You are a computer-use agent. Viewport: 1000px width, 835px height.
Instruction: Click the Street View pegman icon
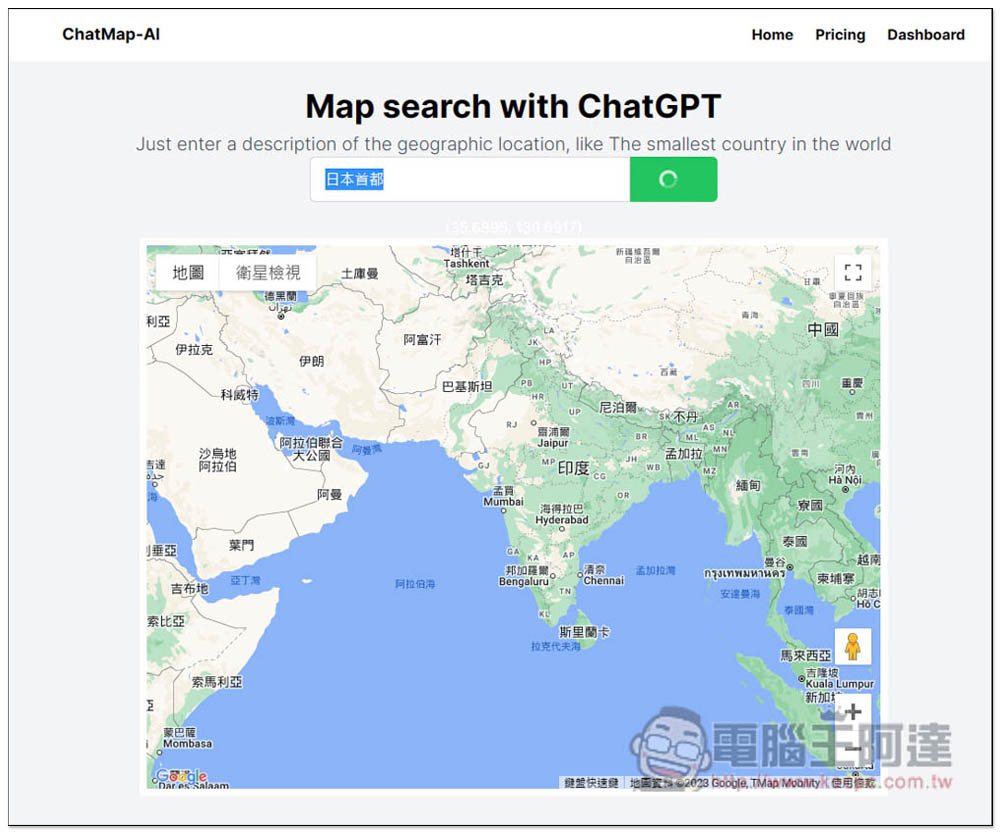(x=853, y=647)
